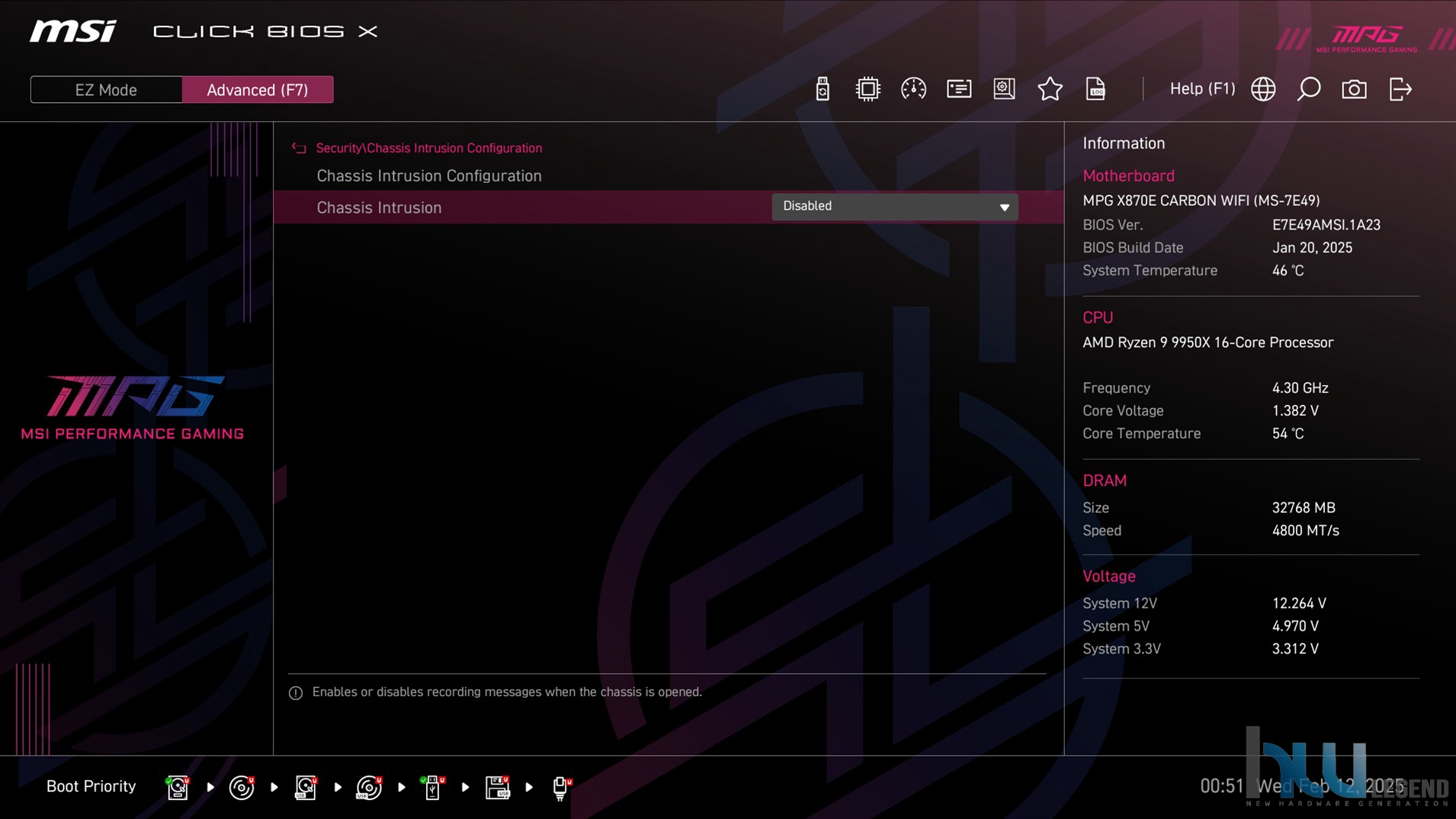Open the LOG file icon

tap(1095, 89)
